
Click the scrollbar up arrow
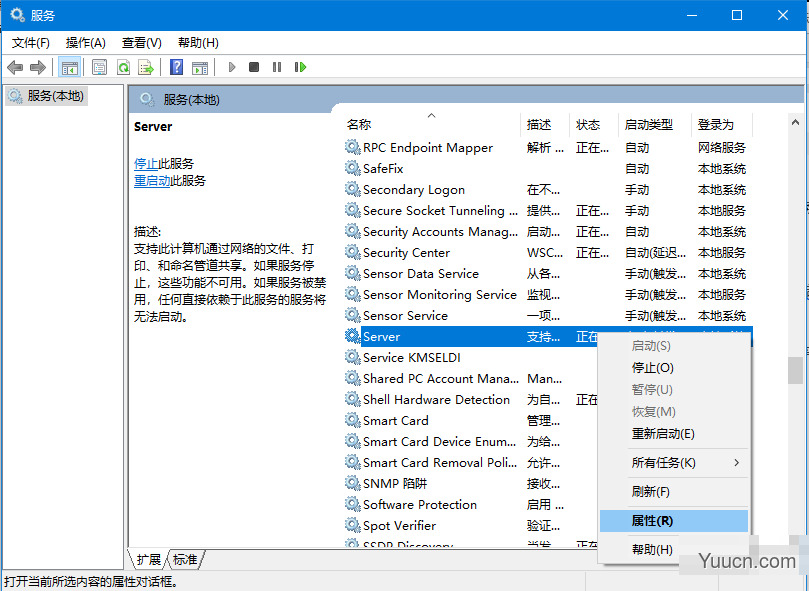pos(795,122)
